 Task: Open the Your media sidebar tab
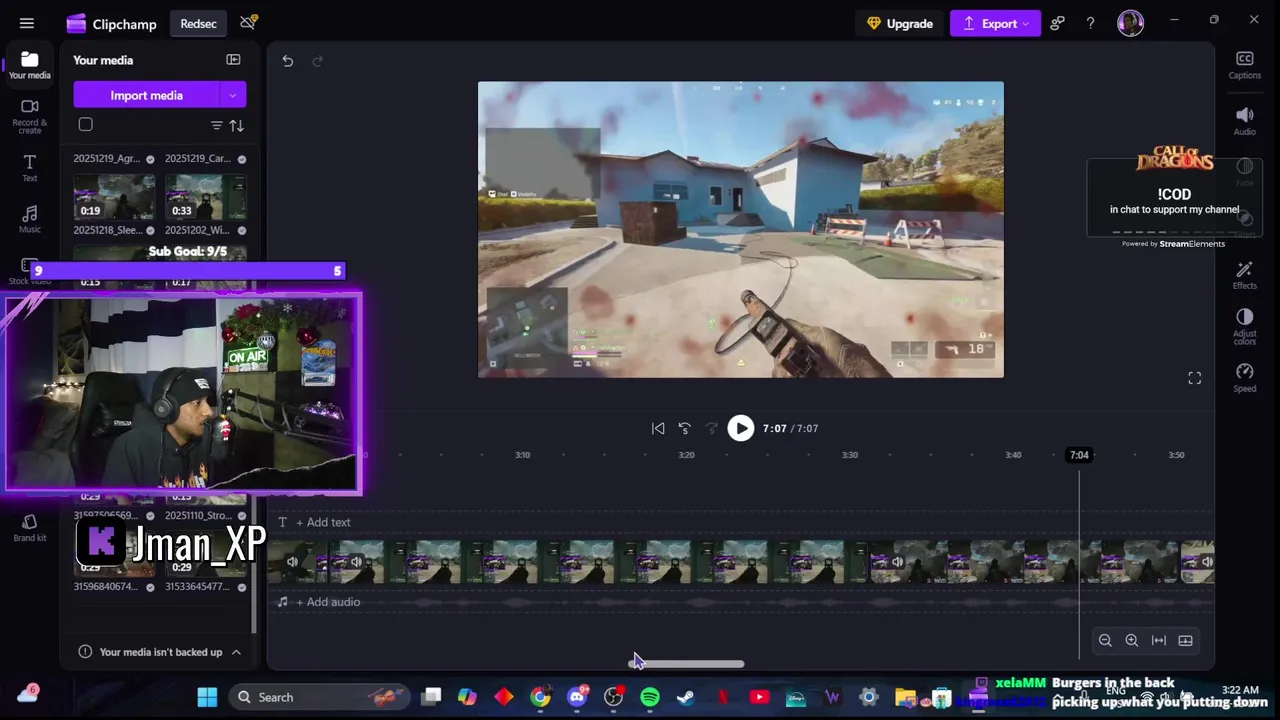click(x=30, y=65)
